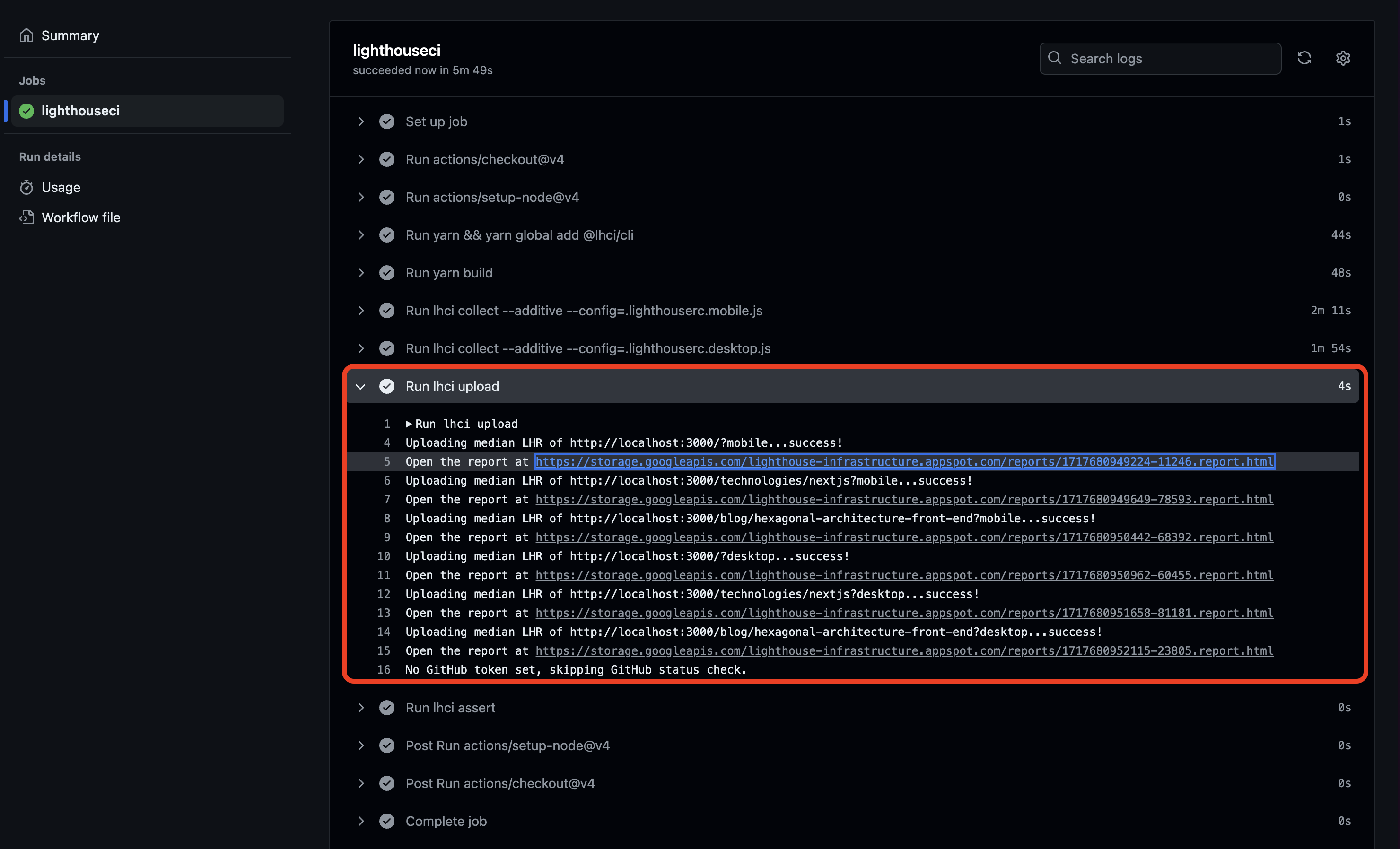The image size is (1400, 849).
Task: Click the refresh logs icon
Action: pos(1304,58)
